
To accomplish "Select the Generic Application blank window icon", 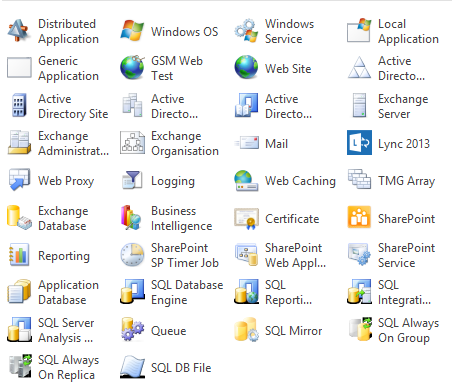I will [19, 68].
